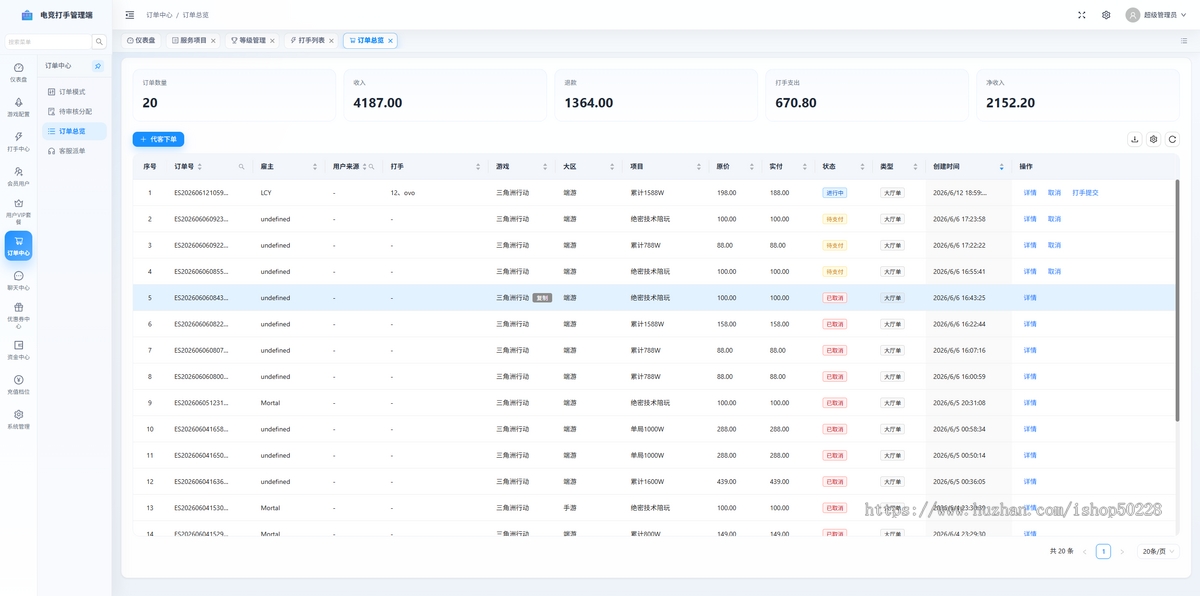The image size is (1200, 596).
Task: Open 聊天中心 in the left navigation
Action: 18,280
